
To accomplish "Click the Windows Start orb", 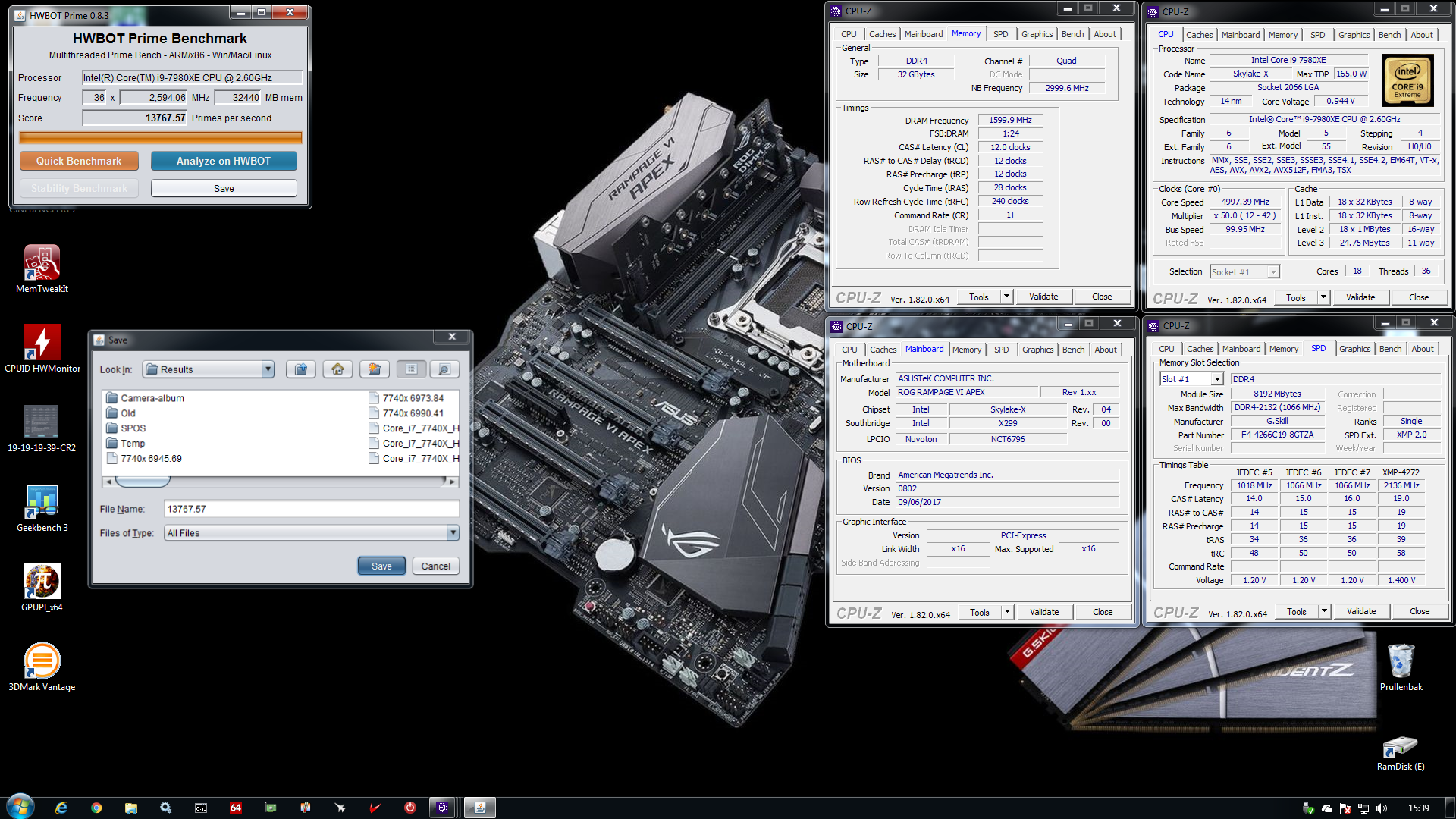I will pos(20,807).
